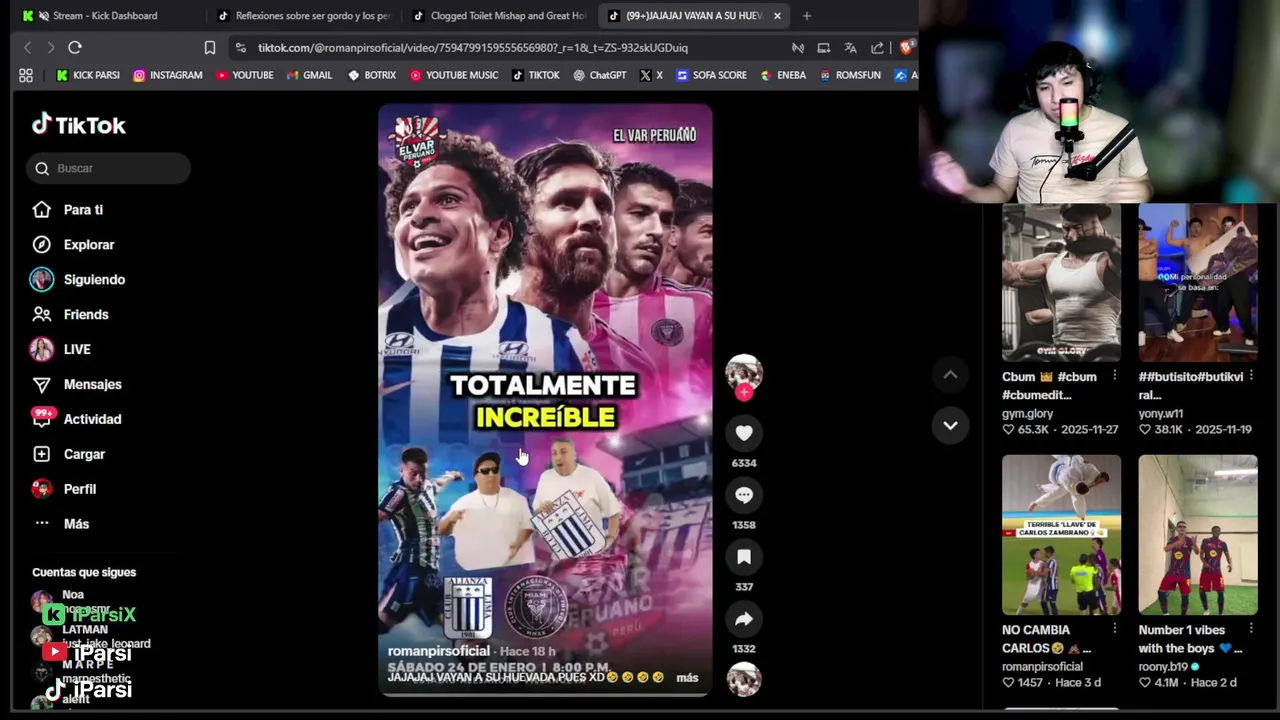The height and width of the screenshot is (720, 1280).
Task: Switch to Clogged Toilet Mishap tab
Action: 500,16
